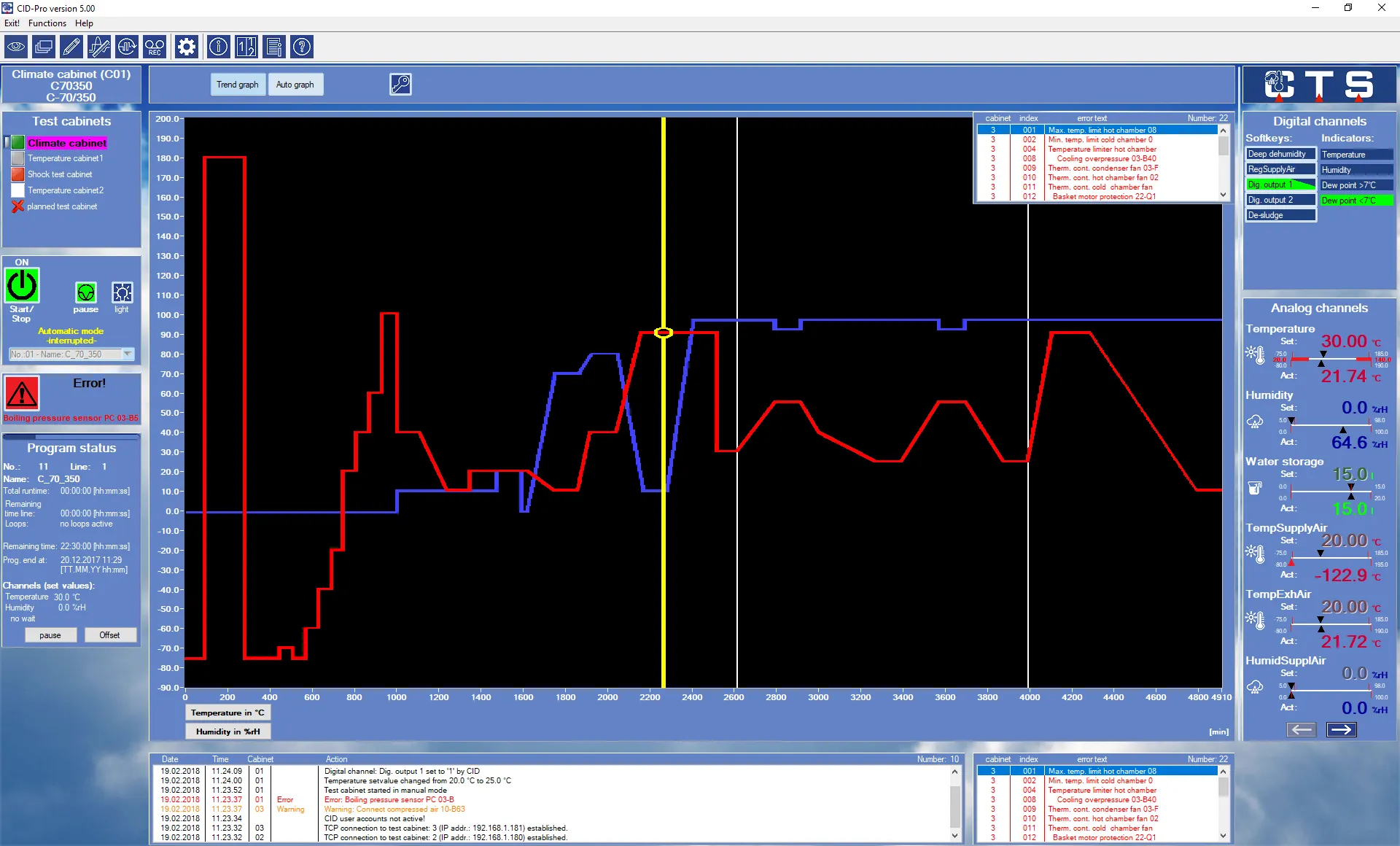Select Temperature cabinet1 in Test cabinets

(66, 158)
